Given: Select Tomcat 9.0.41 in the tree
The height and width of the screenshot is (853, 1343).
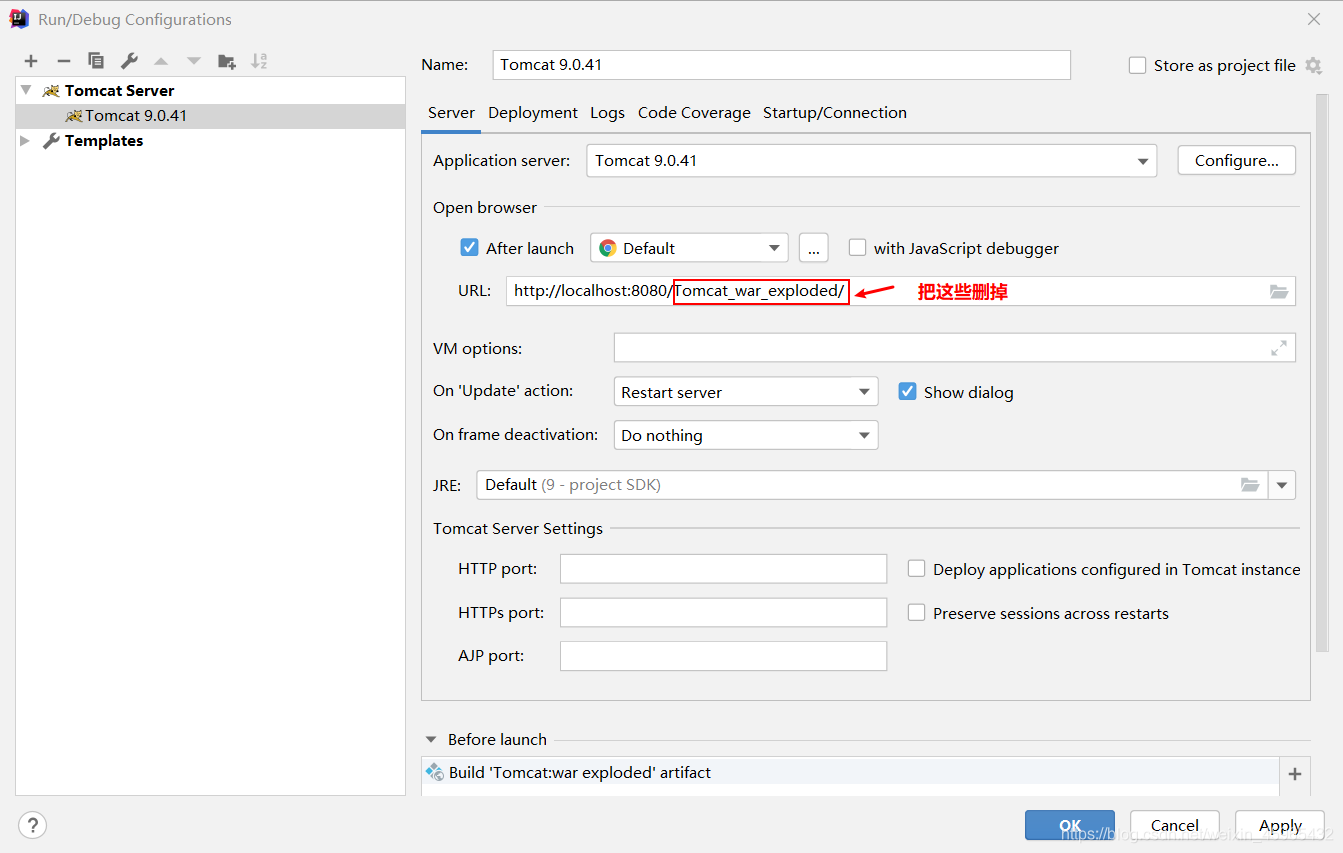Looking at the screenshot, I should coord(211,116).
